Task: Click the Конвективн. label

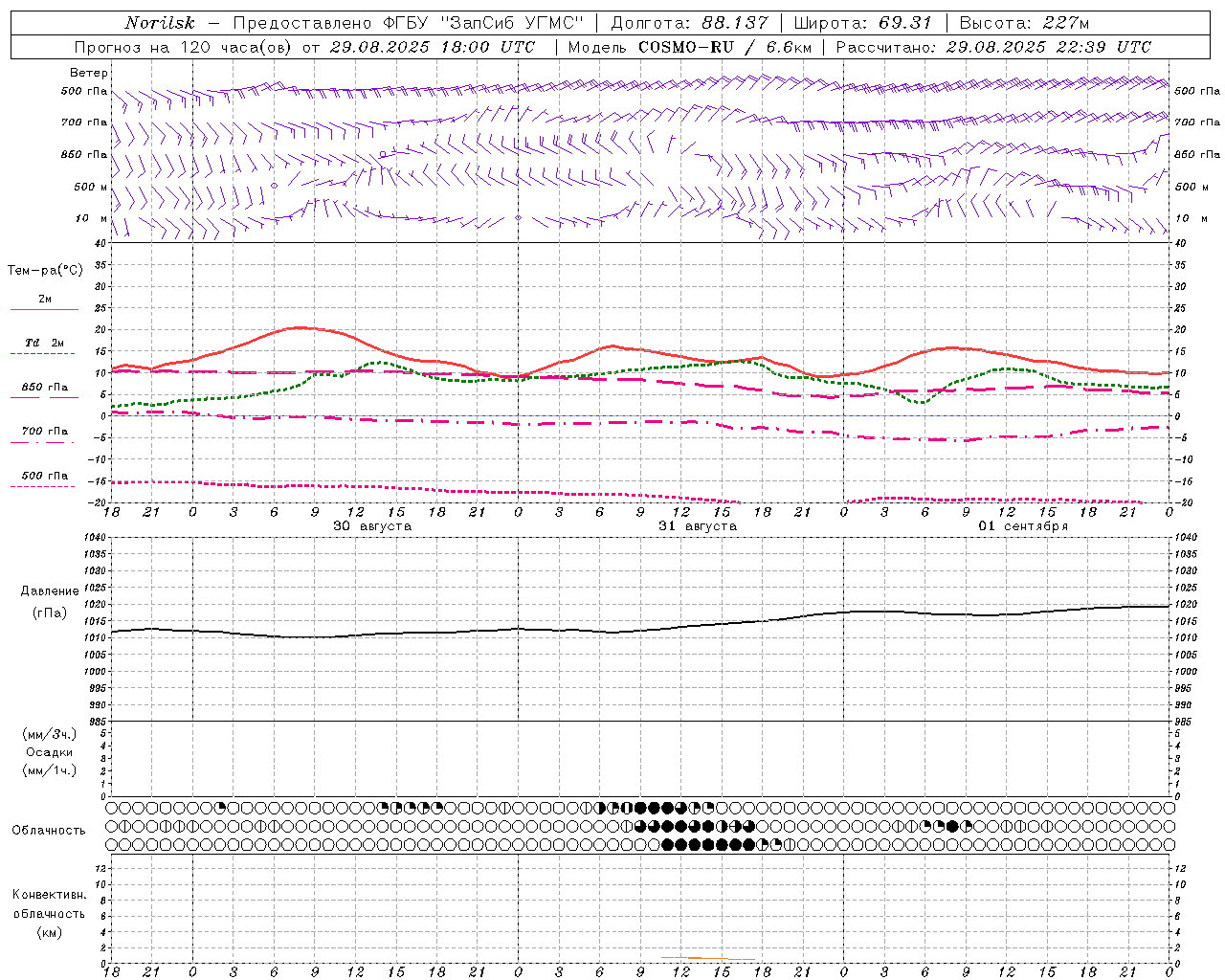Action: (x=50, y=895)
